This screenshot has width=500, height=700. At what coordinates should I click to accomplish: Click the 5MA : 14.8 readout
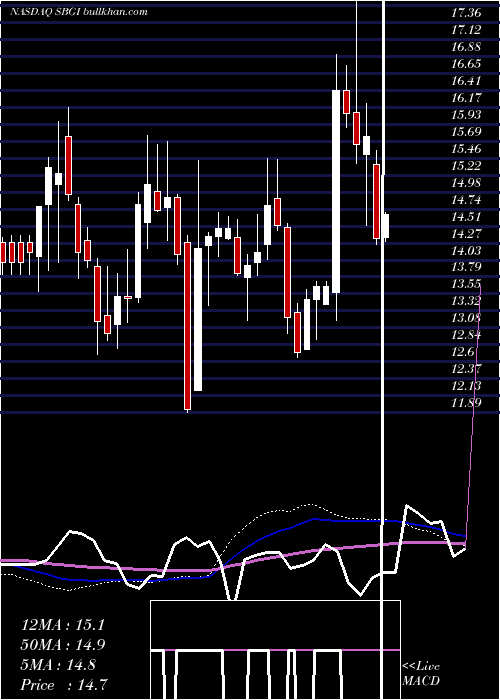click(58, 666)
